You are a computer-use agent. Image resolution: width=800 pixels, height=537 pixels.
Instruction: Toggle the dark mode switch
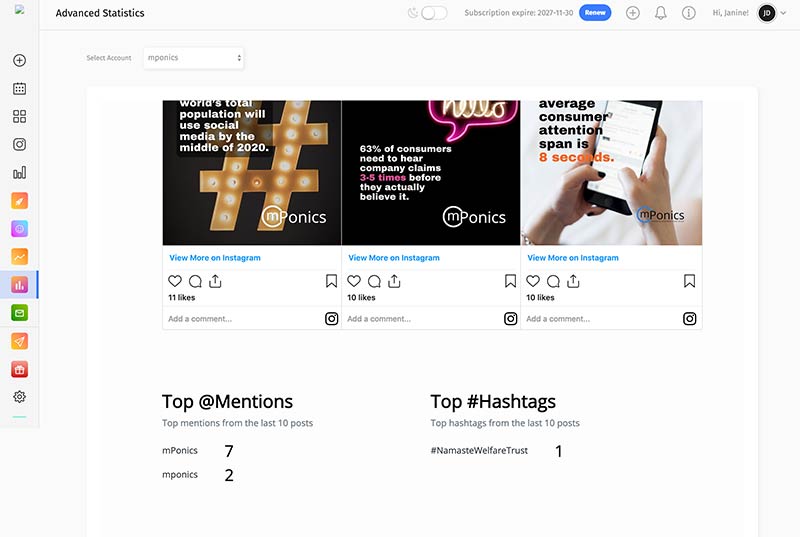tap(434, 13)
